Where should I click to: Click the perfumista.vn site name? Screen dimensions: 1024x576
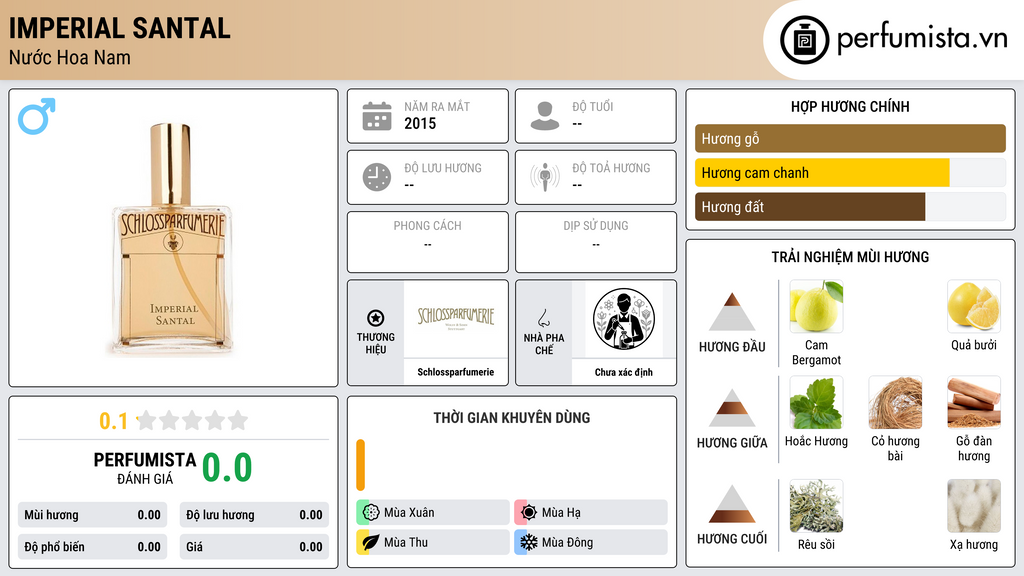pyautogui.click(x=922, y=38)
